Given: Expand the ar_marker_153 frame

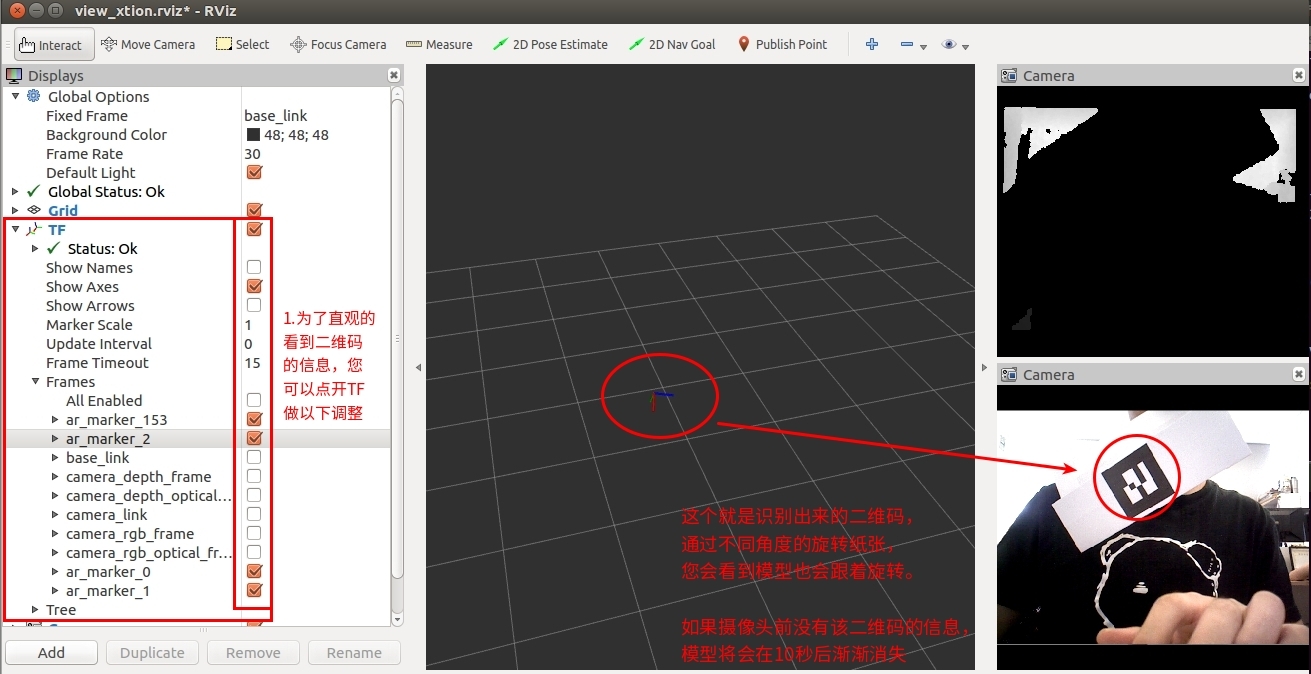Looking at the screenshot, I should pyautogui.click(x=55, y=419).
